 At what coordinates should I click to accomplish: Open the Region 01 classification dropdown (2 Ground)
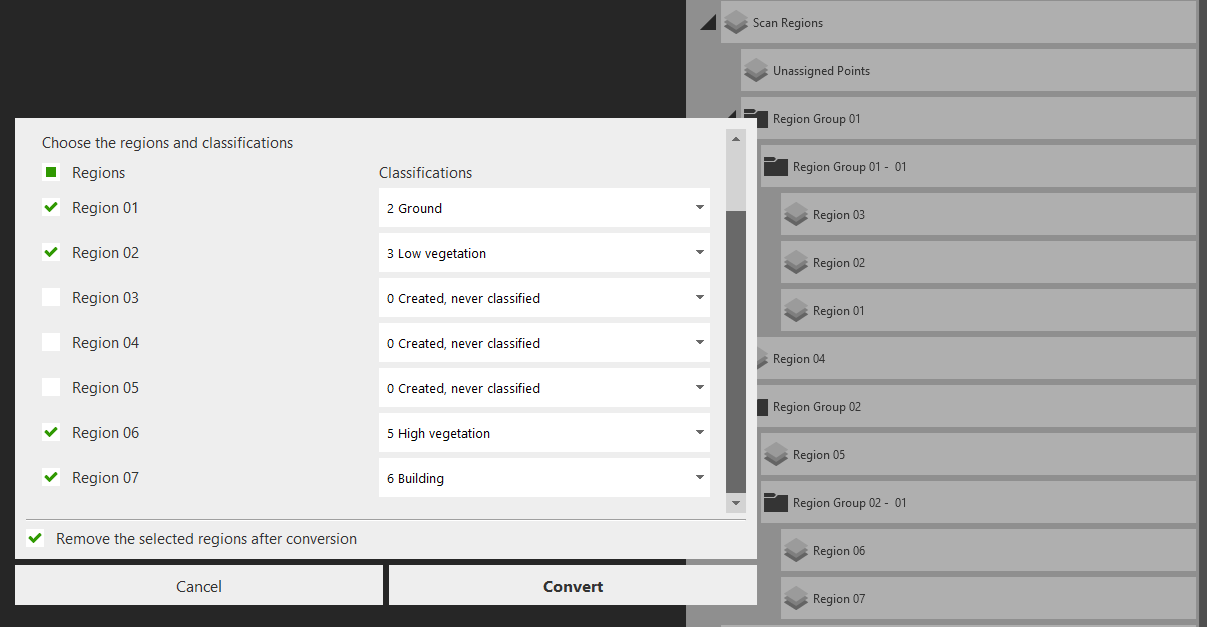[544, 208]
